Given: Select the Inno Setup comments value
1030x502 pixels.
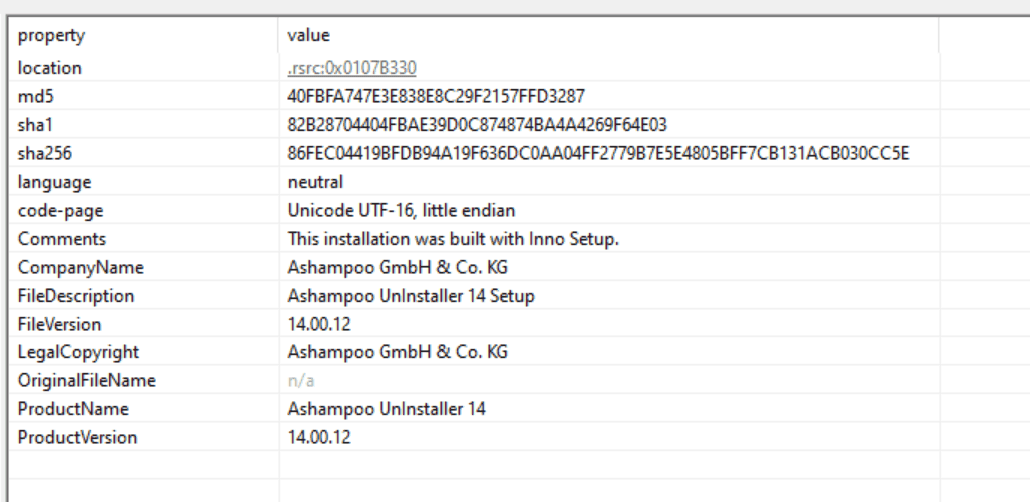Looking at the screenshot, I should [453, 239].
